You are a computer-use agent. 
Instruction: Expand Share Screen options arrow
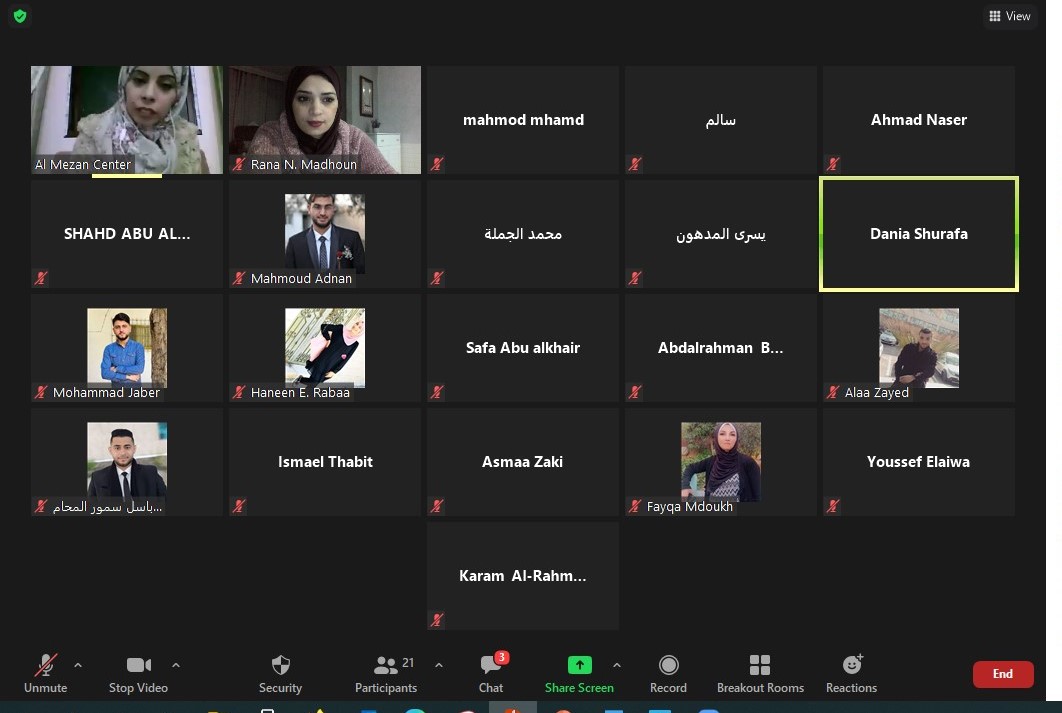click(x=616, y=665)
